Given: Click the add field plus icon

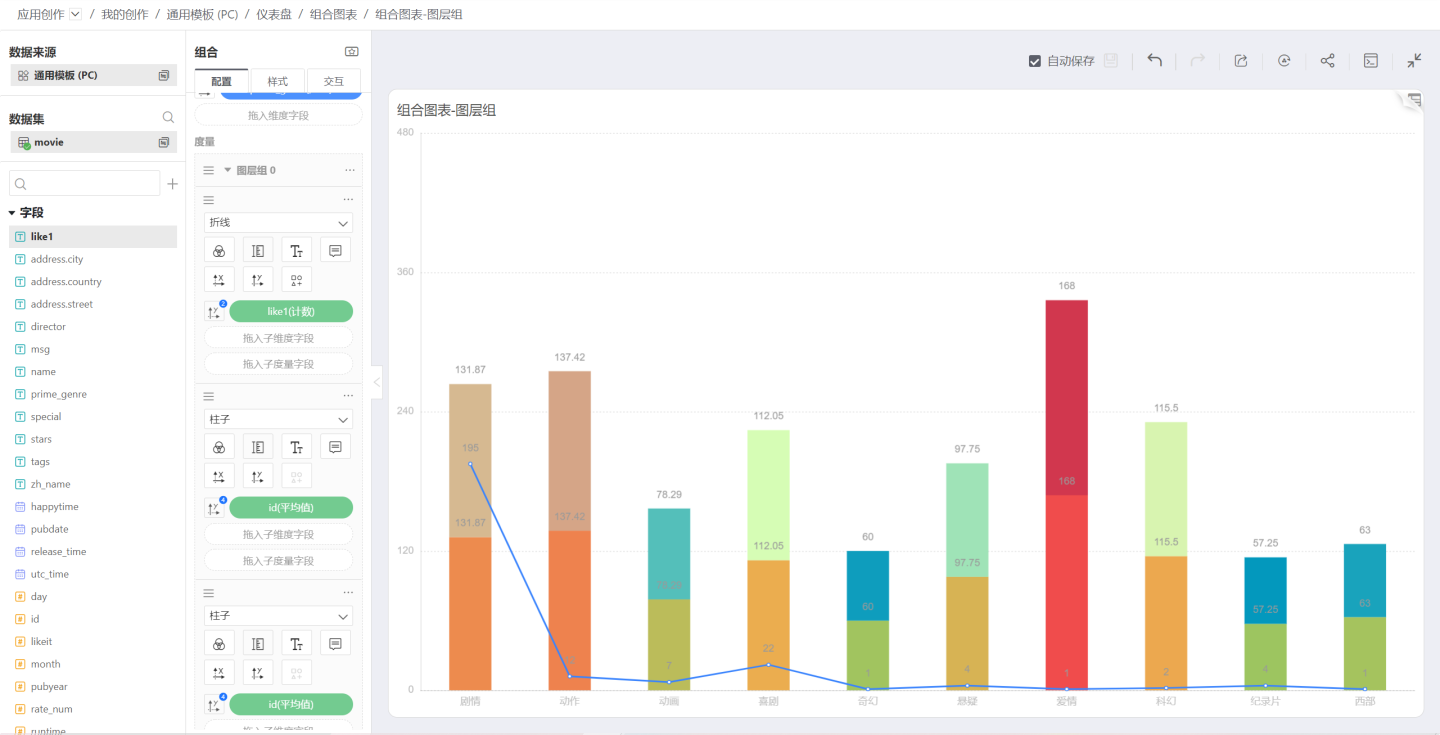Looking at the screenshot, I should tap(172, 184).
